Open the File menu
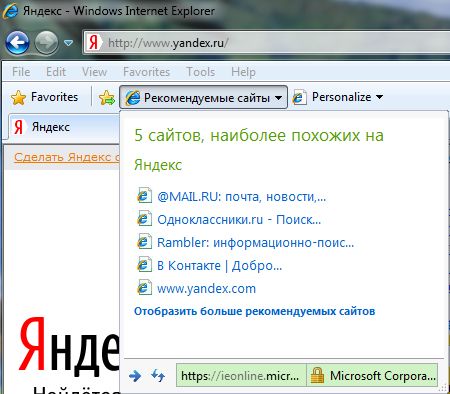 pyautogui.click(x=21, y=72)
